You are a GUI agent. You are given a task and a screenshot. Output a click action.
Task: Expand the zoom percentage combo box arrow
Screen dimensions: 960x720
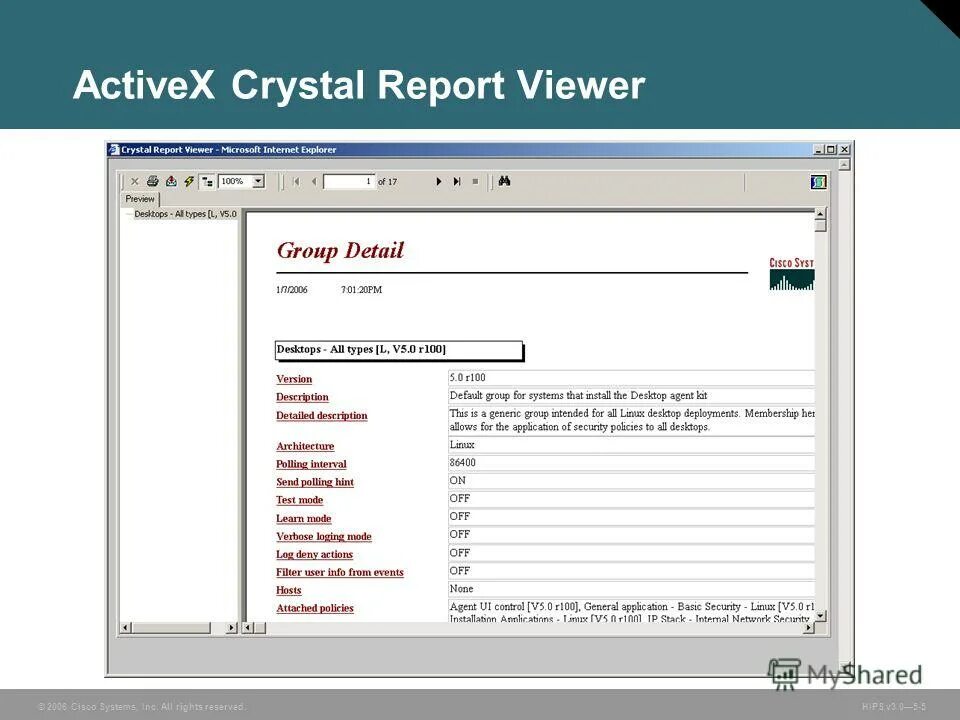click(258, 181)
